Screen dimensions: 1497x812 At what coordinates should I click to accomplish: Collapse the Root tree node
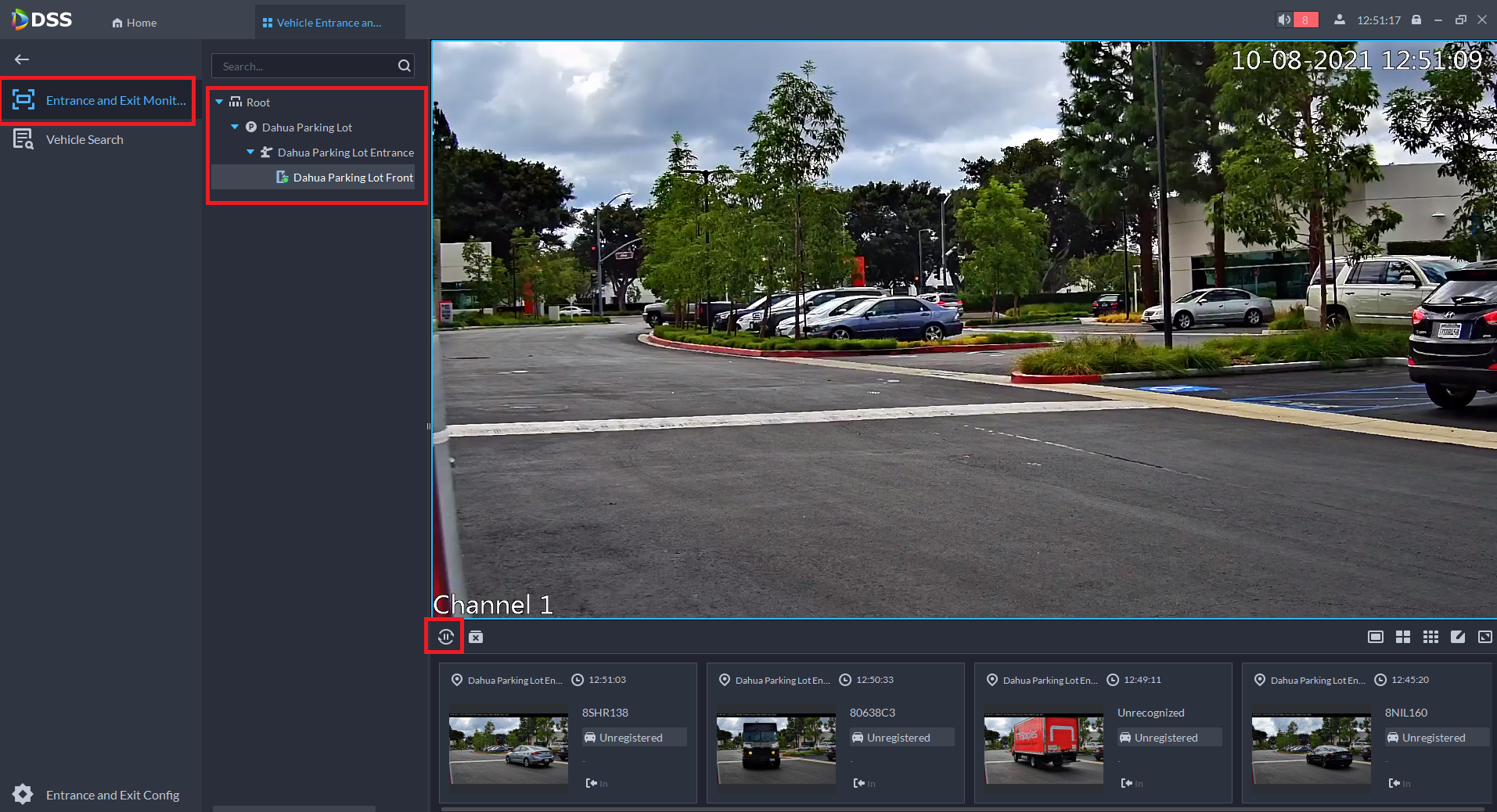point(219,102)
